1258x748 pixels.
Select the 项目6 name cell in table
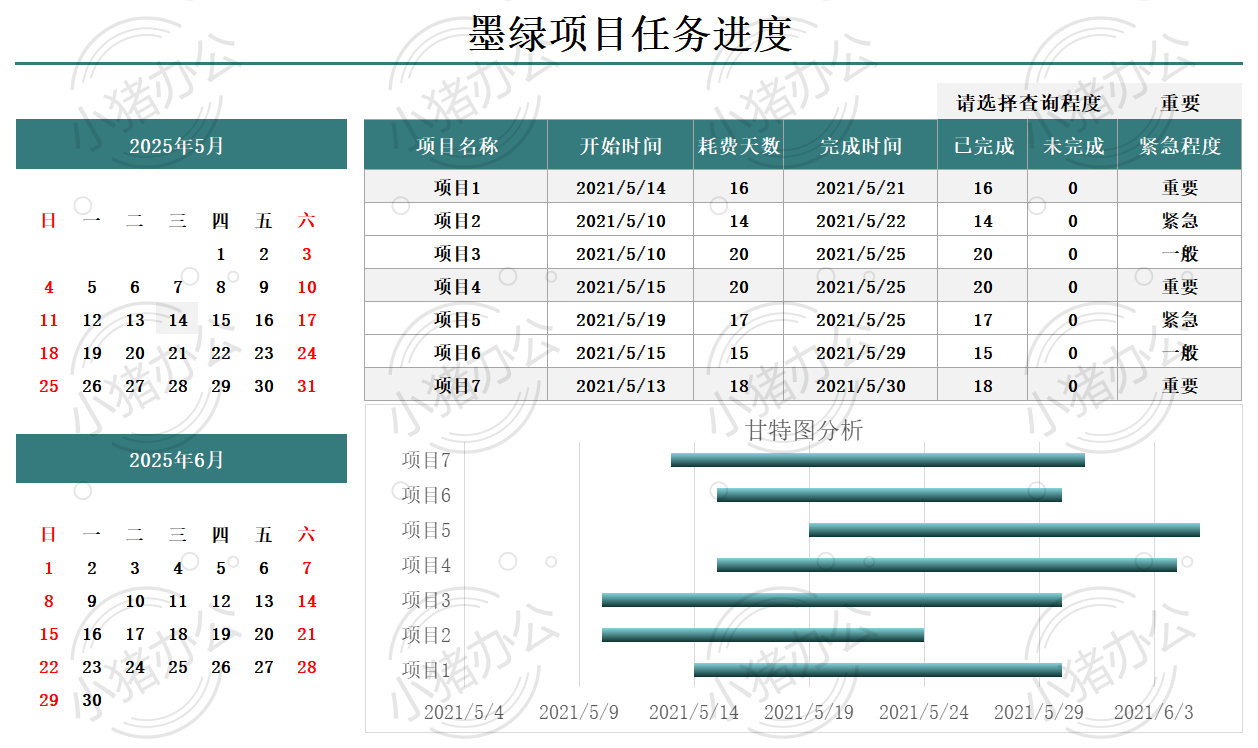(456, 352)
